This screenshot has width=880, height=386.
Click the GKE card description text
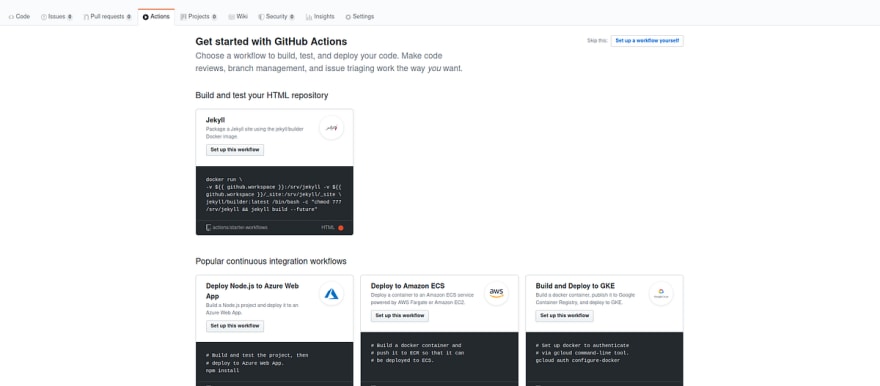tap(586, 298)
